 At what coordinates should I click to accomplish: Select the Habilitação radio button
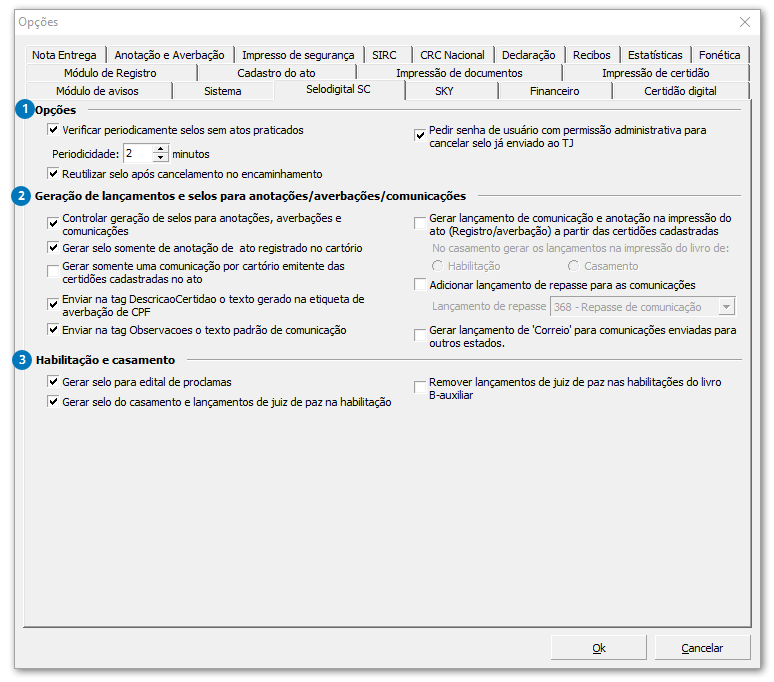(437, 266)
